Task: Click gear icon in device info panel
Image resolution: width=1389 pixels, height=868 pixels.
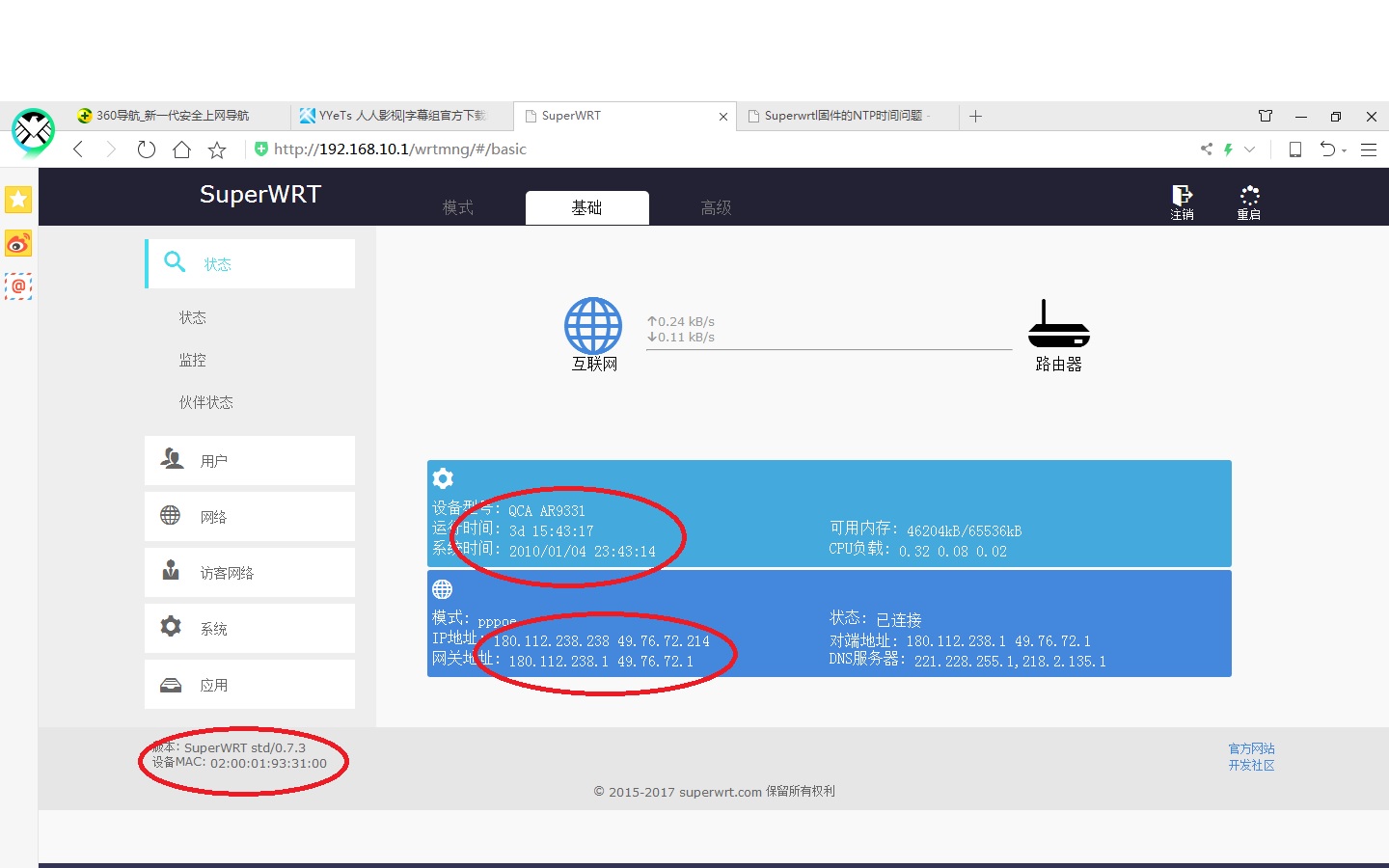Action: (443, 478)
